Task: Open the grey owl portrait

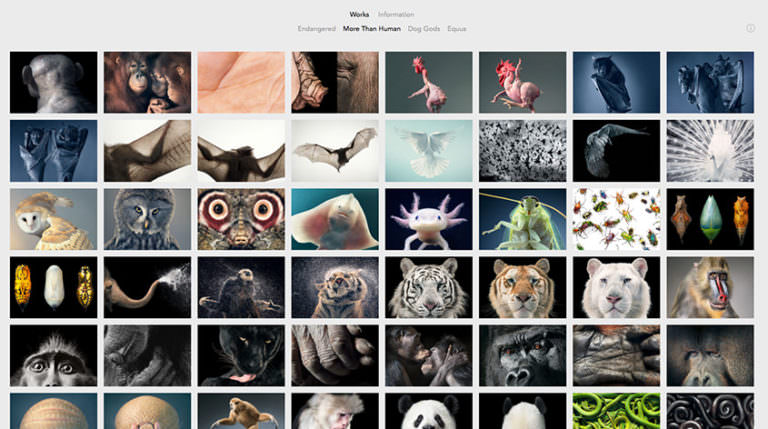Action: [147, 219]
